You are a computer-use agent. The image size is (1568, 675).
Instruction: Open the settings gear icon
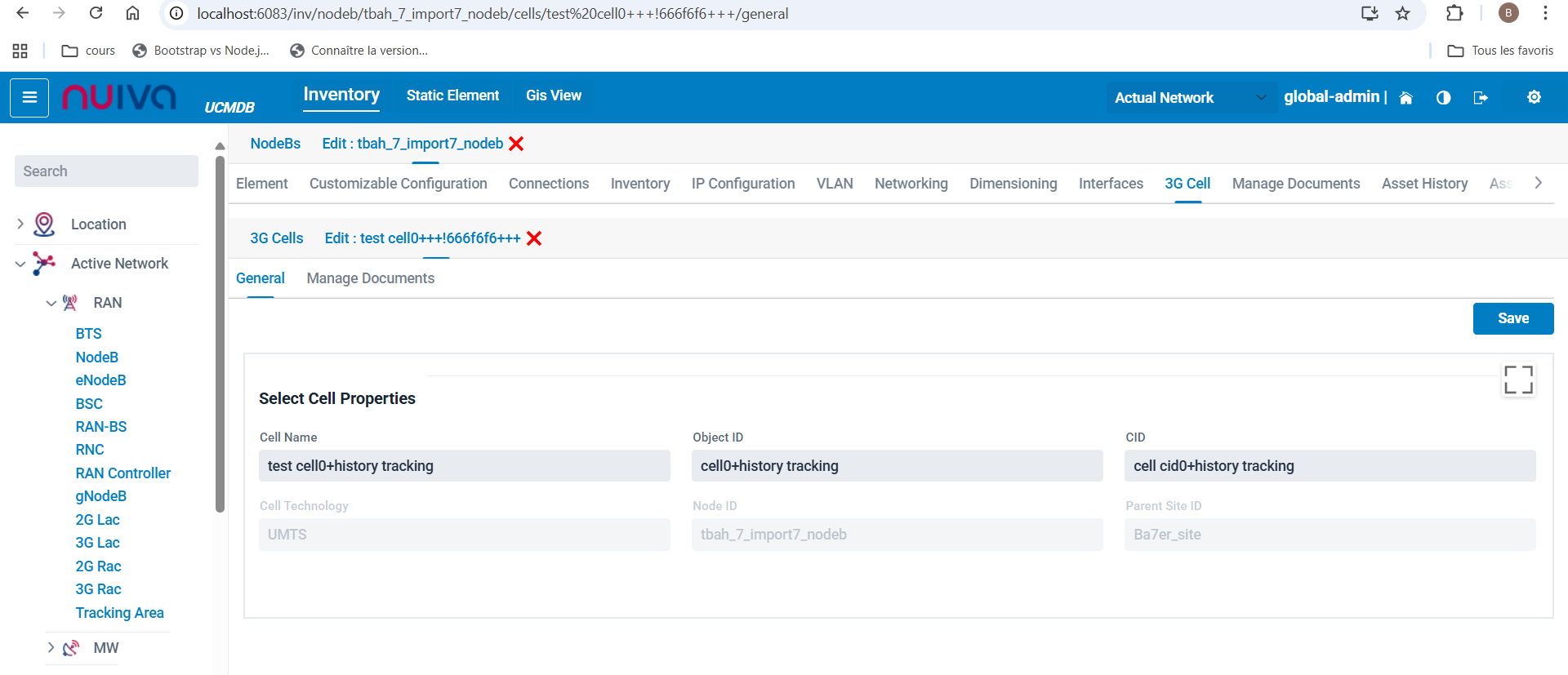point(1534,97)
